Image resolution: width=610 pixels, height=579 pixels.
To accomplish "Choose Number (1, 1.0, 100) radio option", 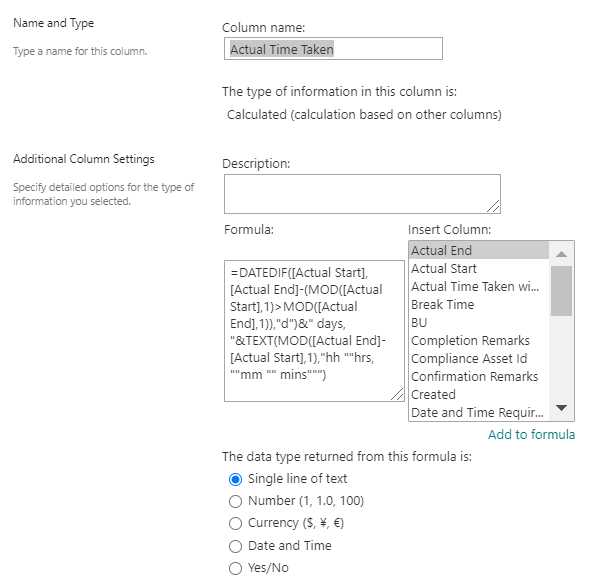I will (235, 501).
